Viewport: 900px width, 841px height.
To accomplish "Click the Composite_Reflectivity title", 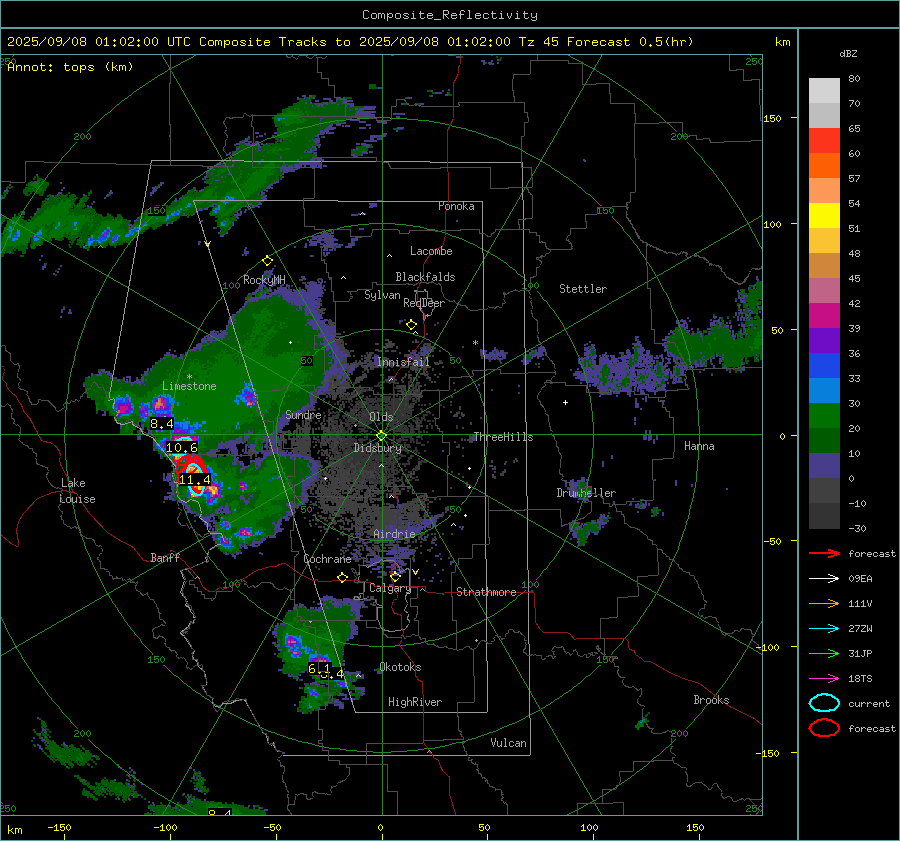I will tap(449, 15).
